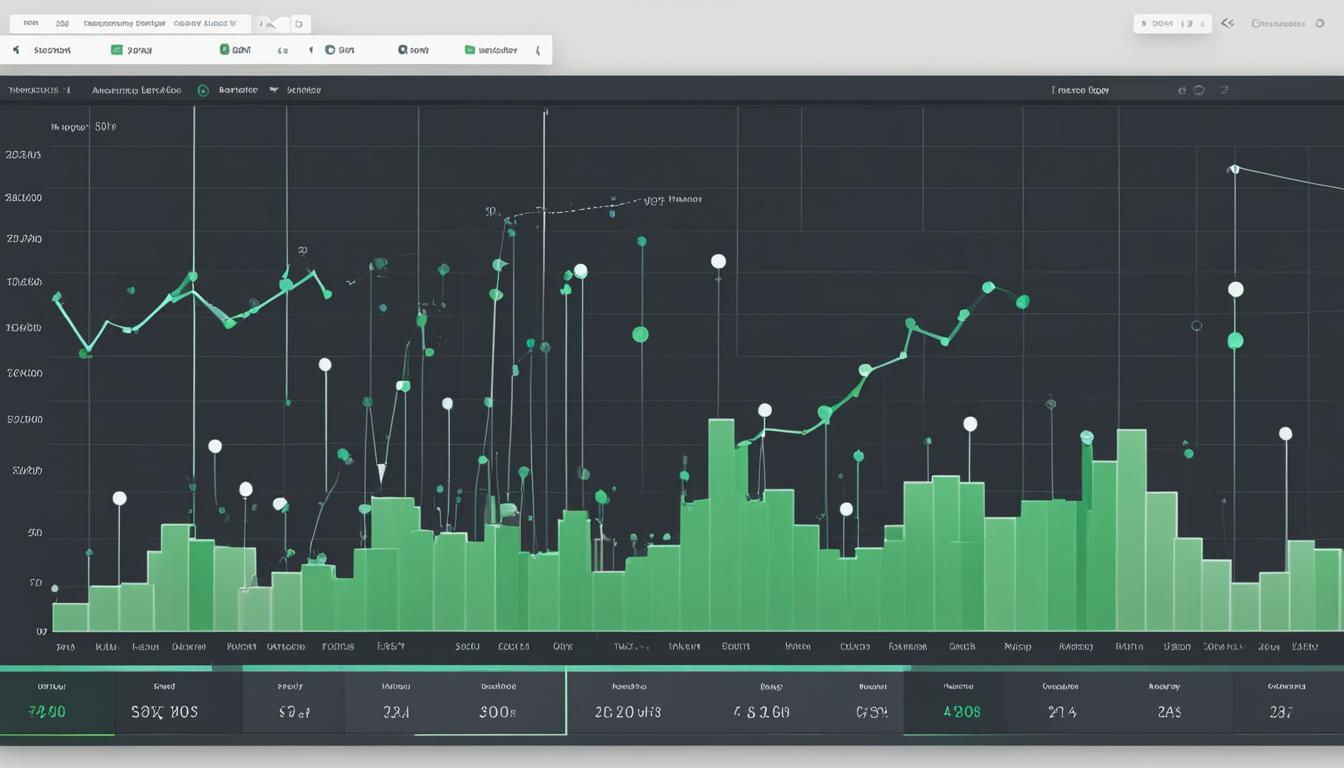Image resolution: width=1344 pixels, height=768 pixels.
Task: Click the circular refresh icon in chart header right side
Action: click(1199, 90)
